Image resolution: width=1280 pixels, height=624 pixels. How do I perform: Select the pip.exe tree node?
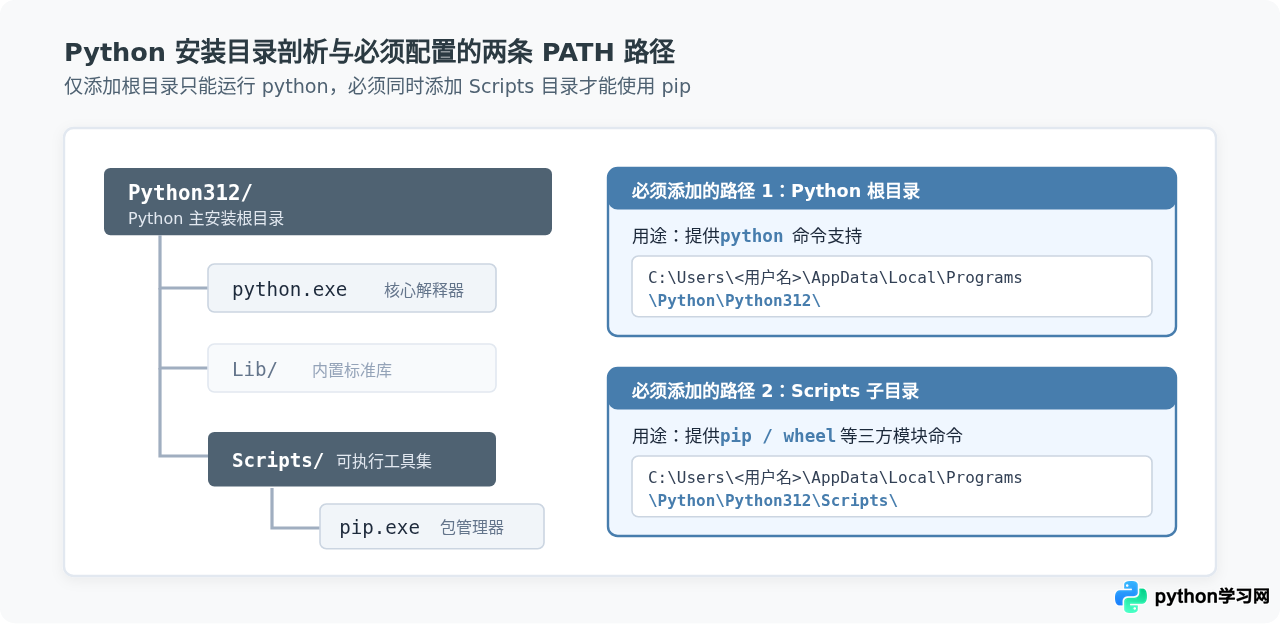click(432, 526)
